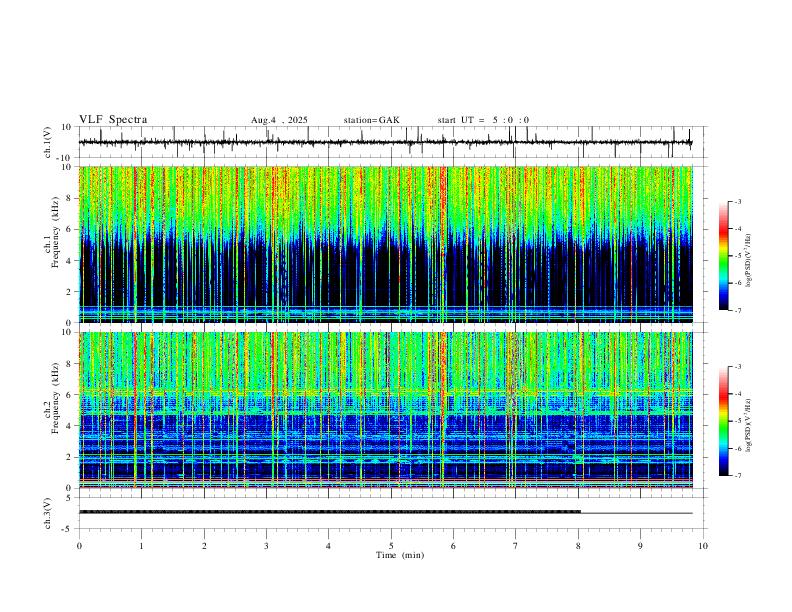Click the lower color bar for ch.2 PSD

(724, 421)
